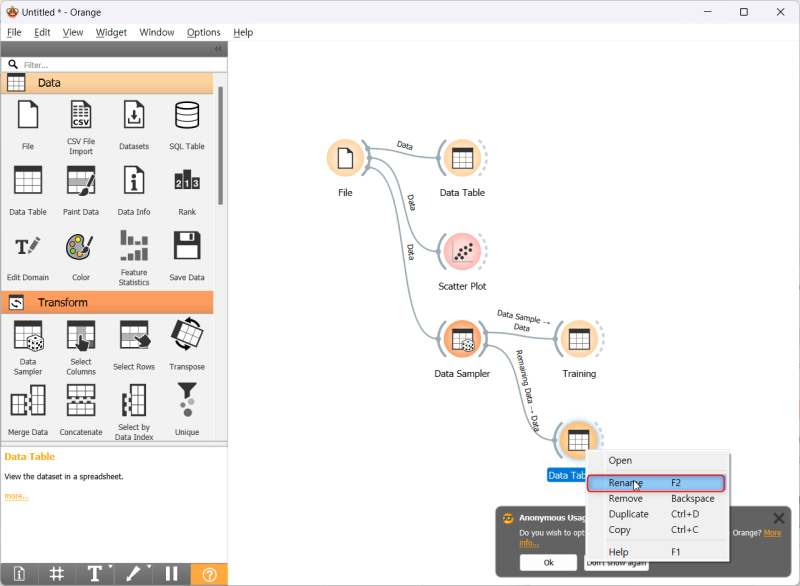
Task: Click Ok on the usage statistics notification
Action: (548, 563)
